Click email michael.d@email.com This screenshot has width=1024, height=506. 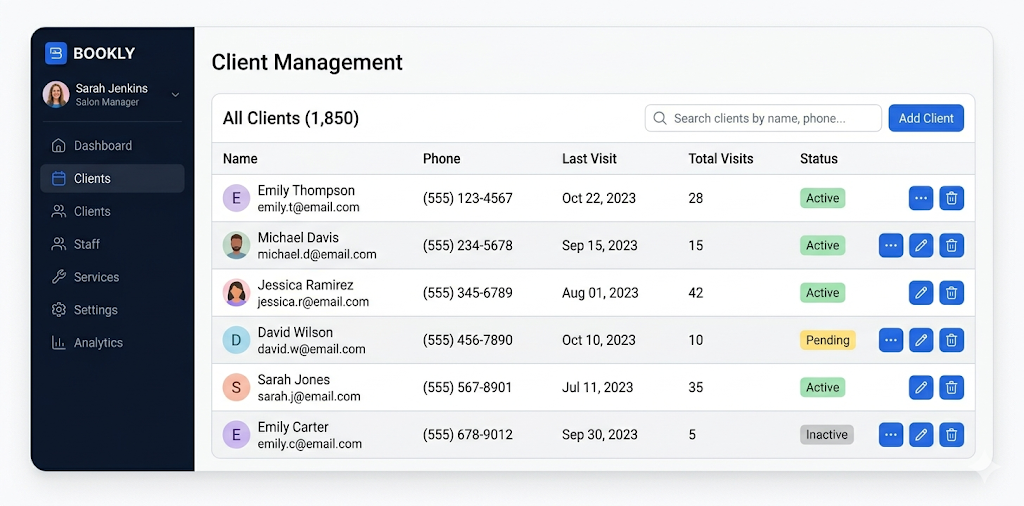click(x=317, y=255)
